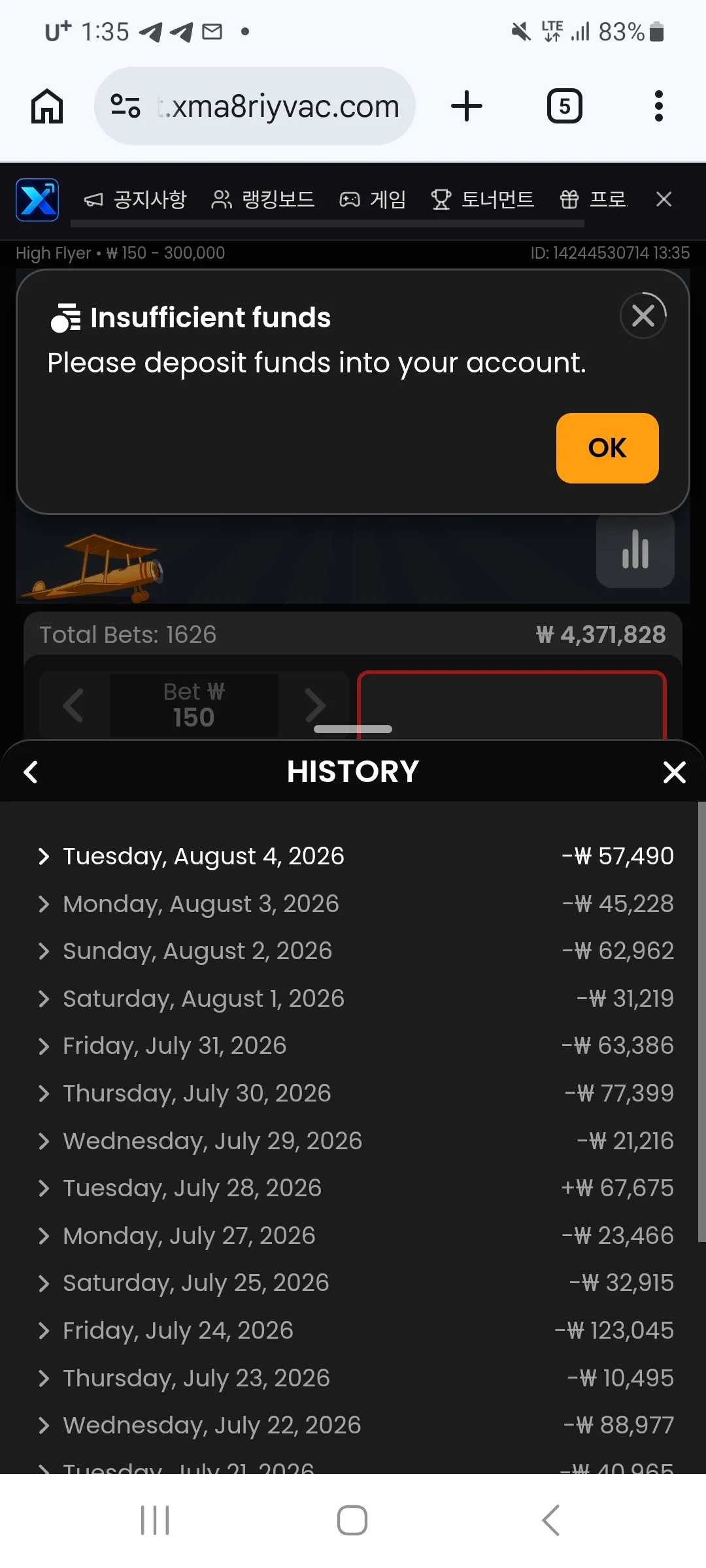The height and width of the screenshot is (1568, 706).
Task: Tap the blue X site logo
Action: (x=37, y=200)
